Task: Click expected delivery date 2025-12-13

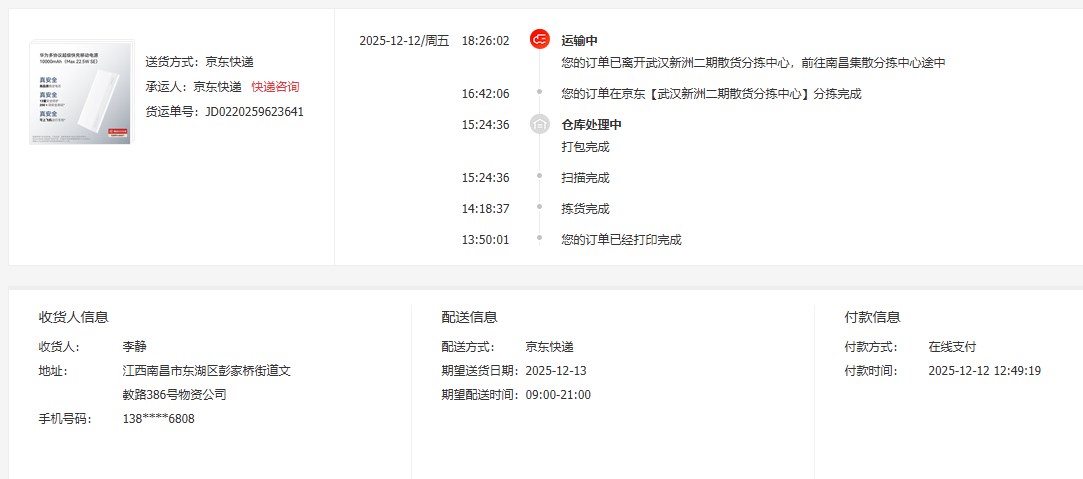Action: (556, 371)
